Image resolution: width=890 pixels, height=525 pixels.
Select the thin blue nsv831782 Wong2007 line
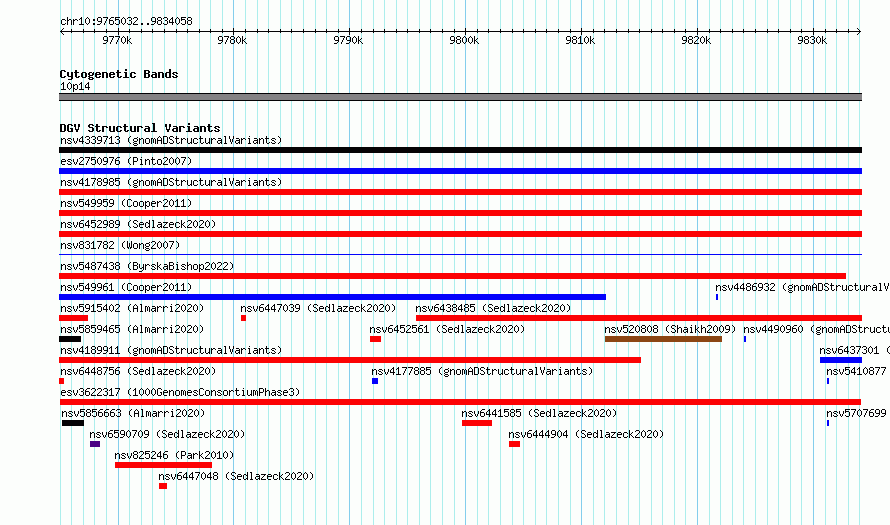[460, 255]
